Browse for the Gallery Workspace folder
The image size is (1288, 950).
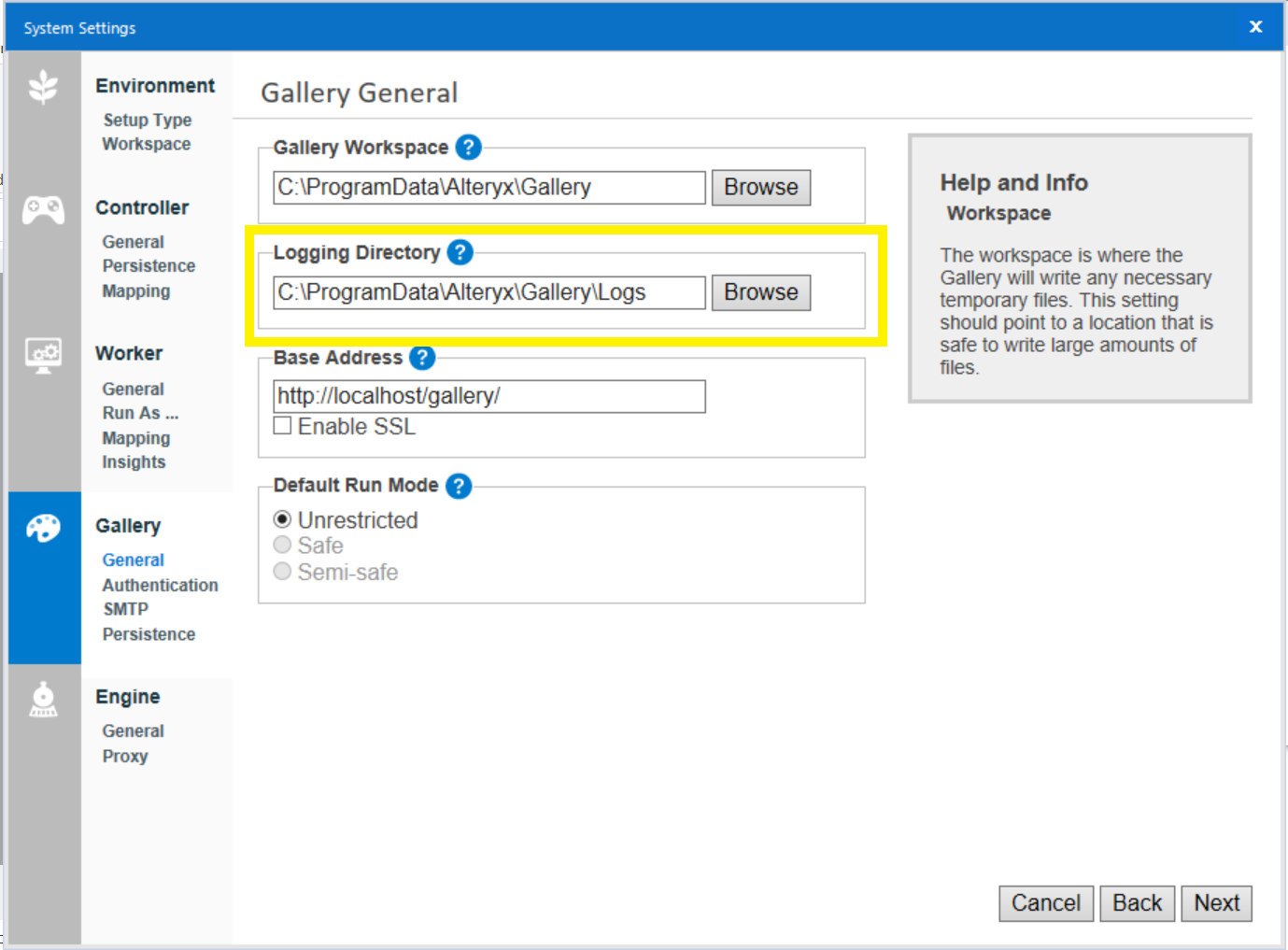[x=760, y=187]
